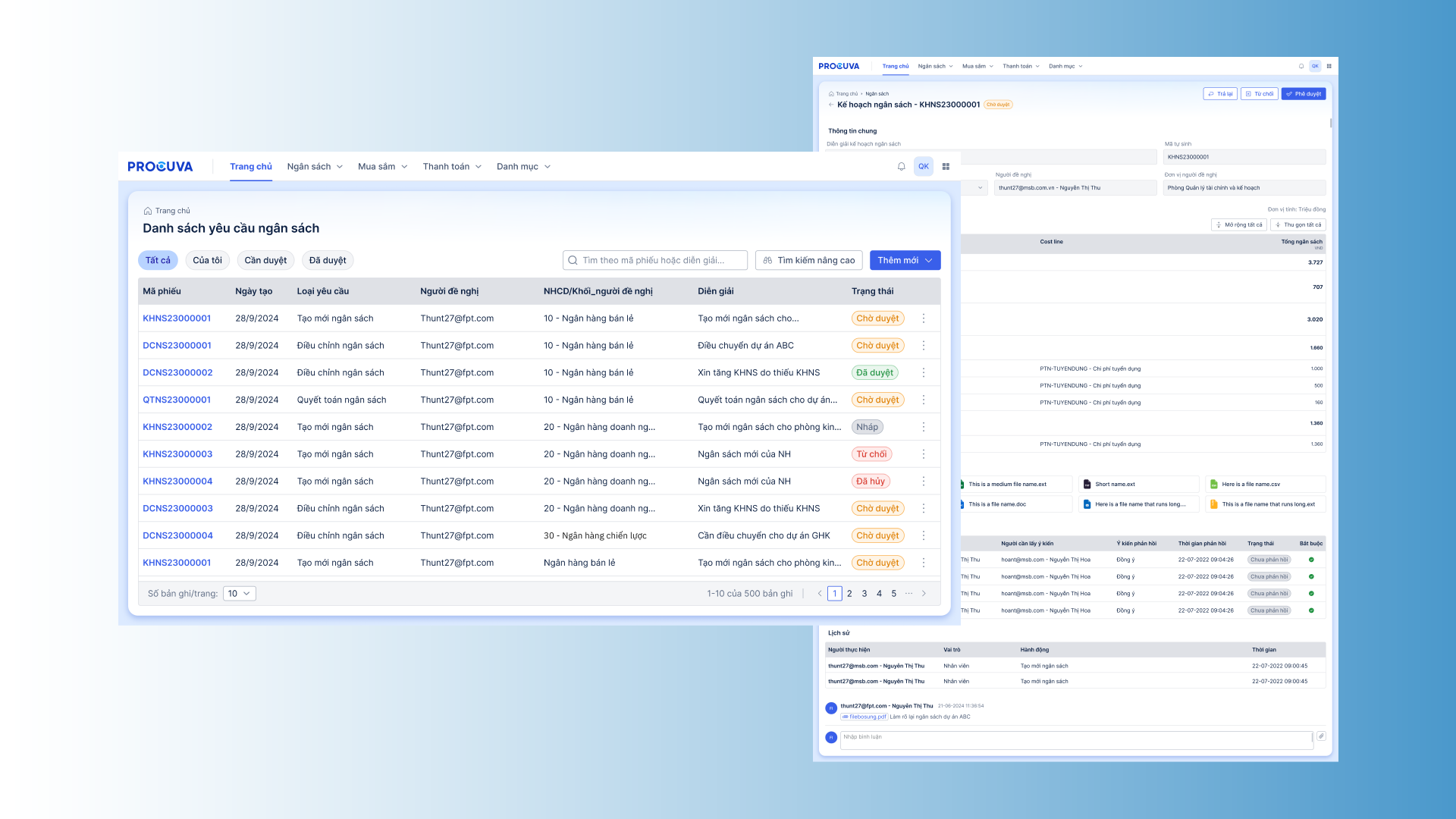Go to page 5 of the list
Screen dimensions: 1456x819
pyautogui.click(x=894, y=594)
